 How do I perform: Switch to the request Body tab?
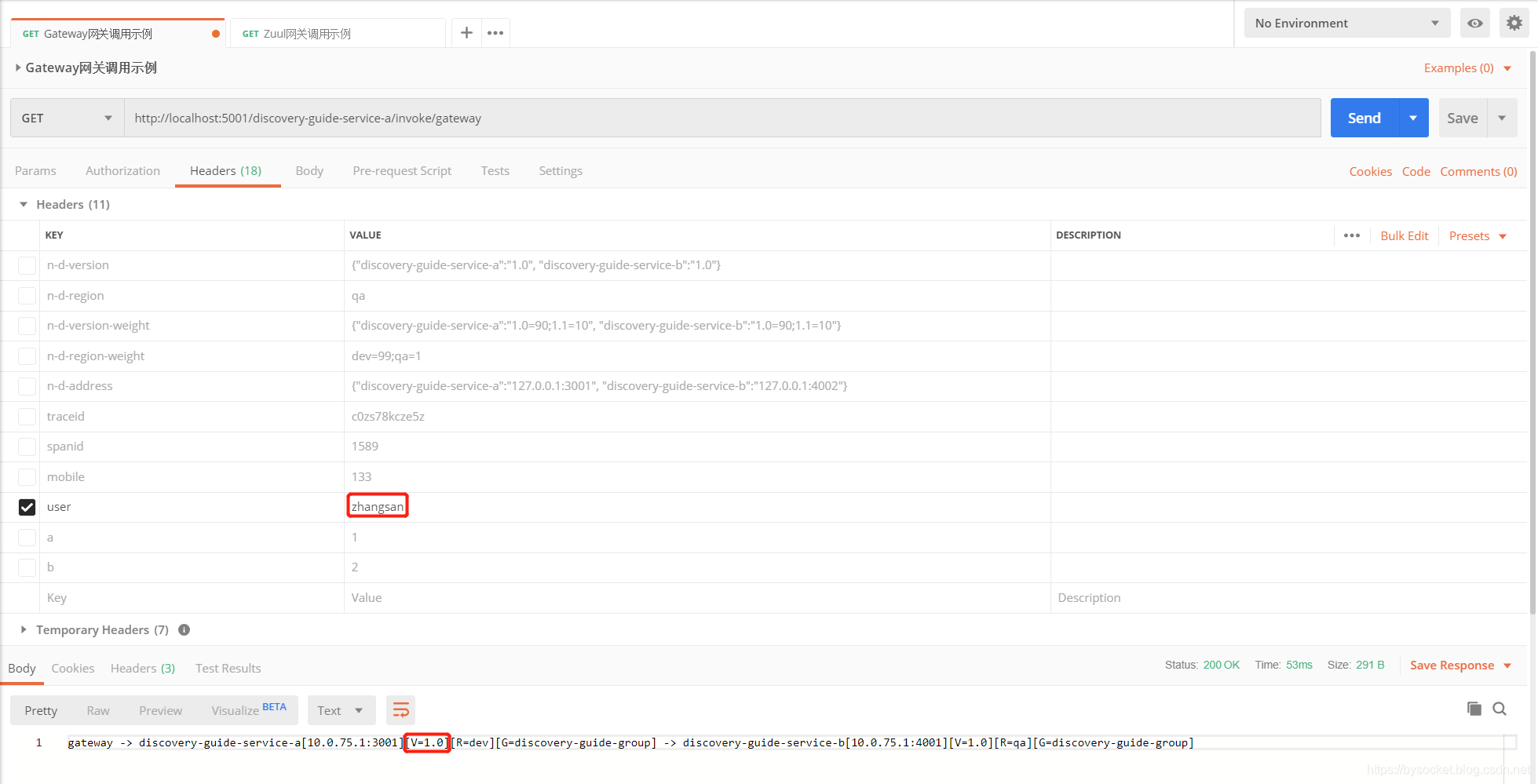tap(309, 170)
